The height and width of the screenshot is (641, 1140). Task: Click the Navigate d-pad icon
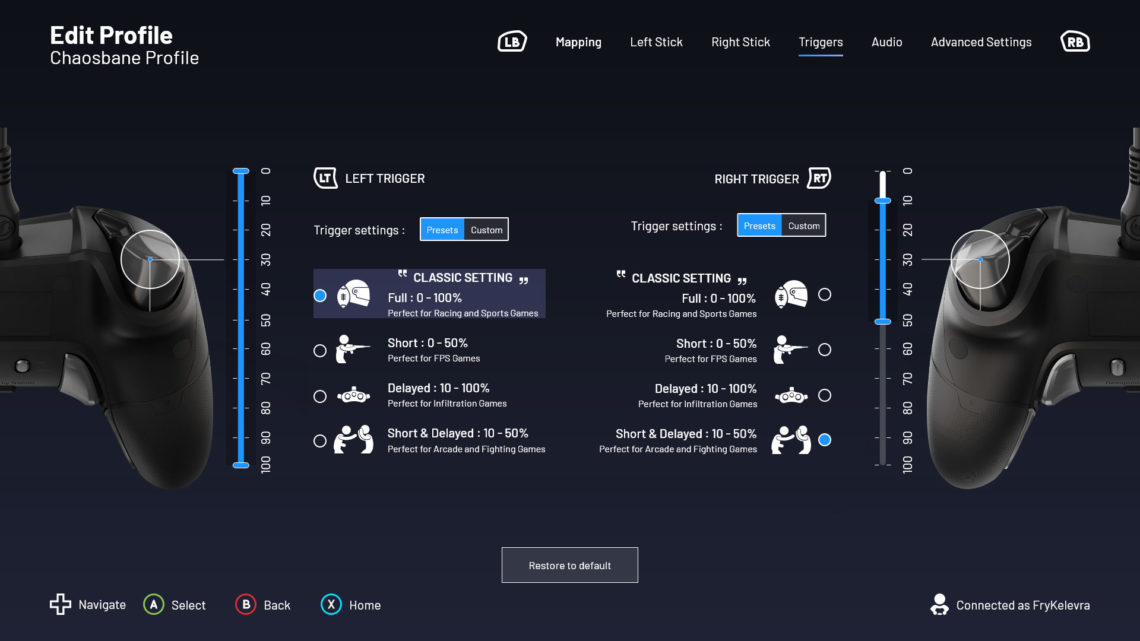(x=60, y=604)
